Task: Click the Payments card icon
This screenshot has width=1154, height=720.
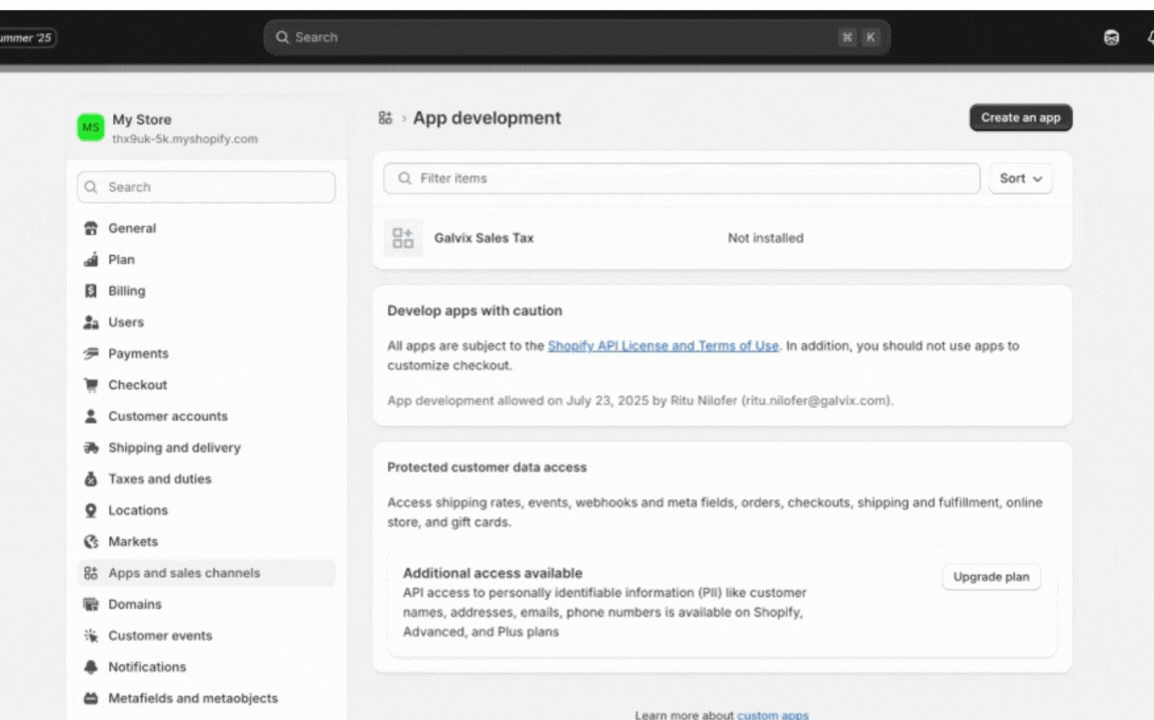Action: click(x=91, y=353)
